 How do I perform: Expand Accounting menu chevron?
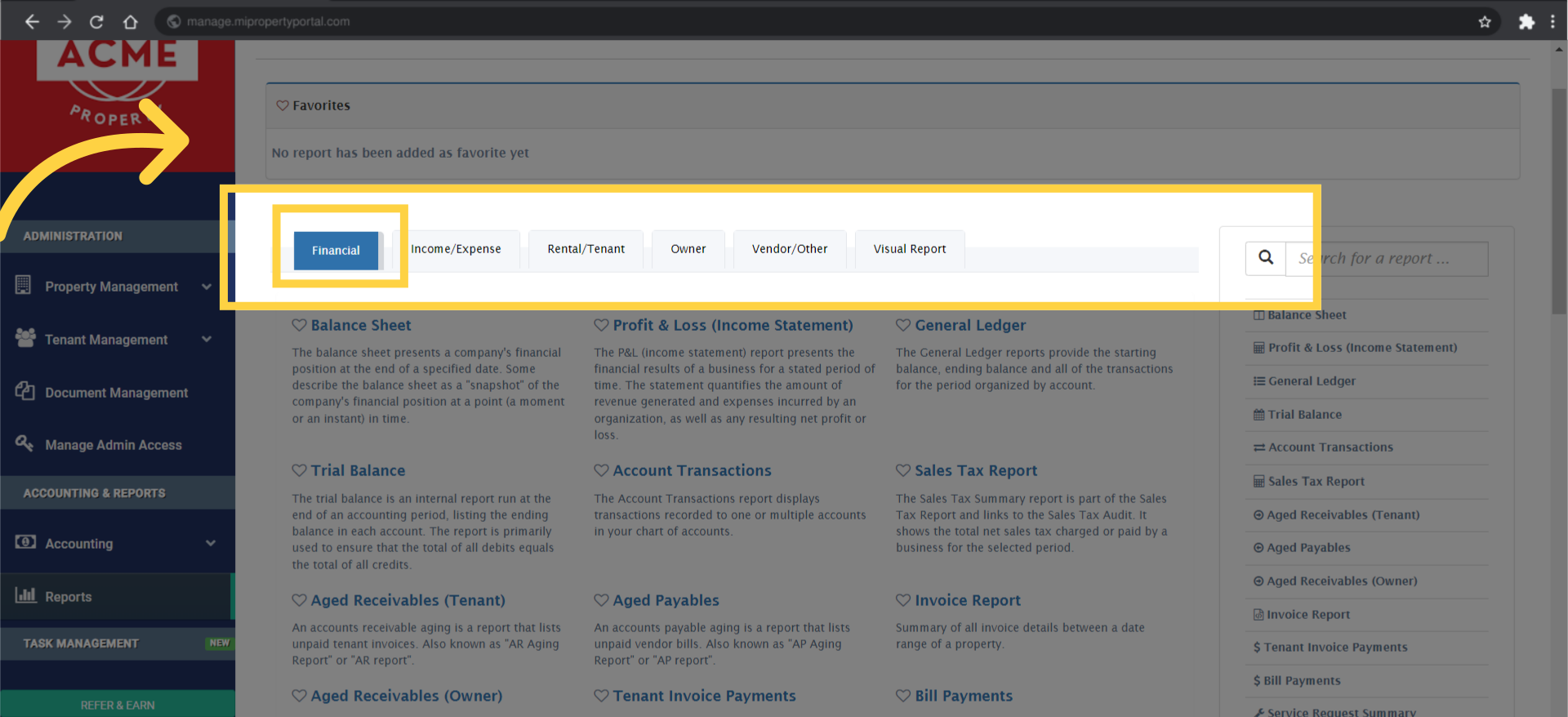coord(211,543)
